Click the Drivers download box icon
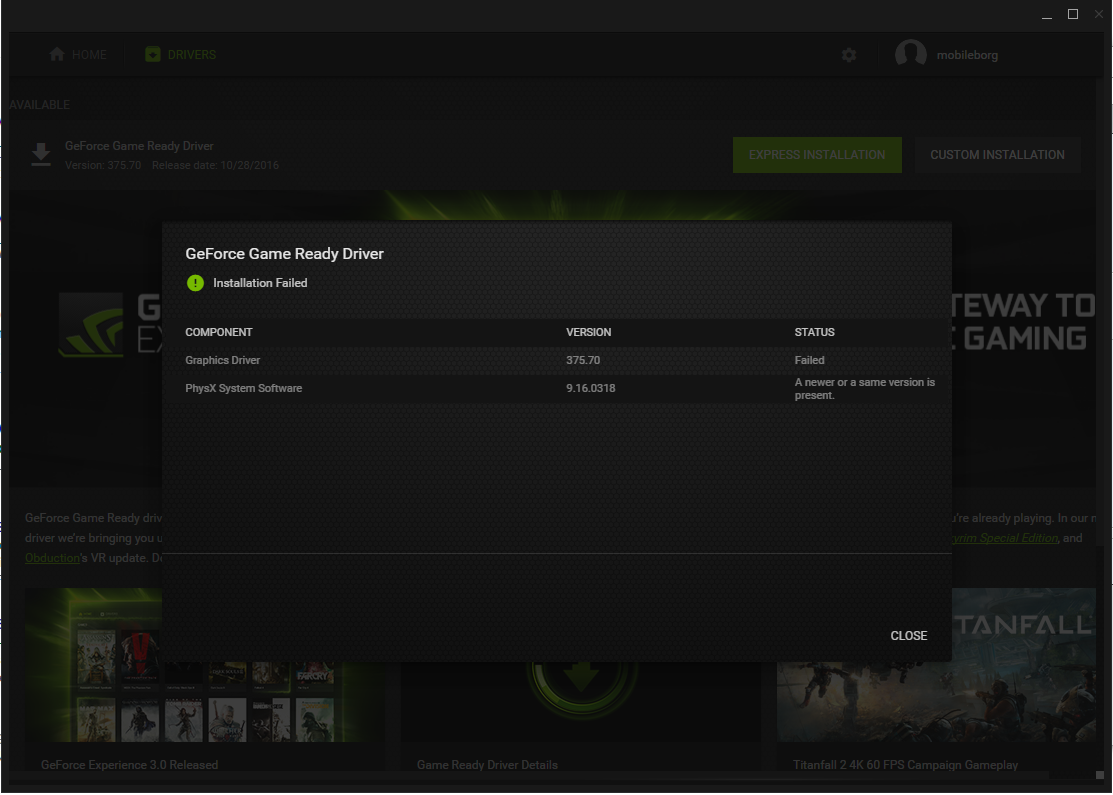 pos(153,55)
